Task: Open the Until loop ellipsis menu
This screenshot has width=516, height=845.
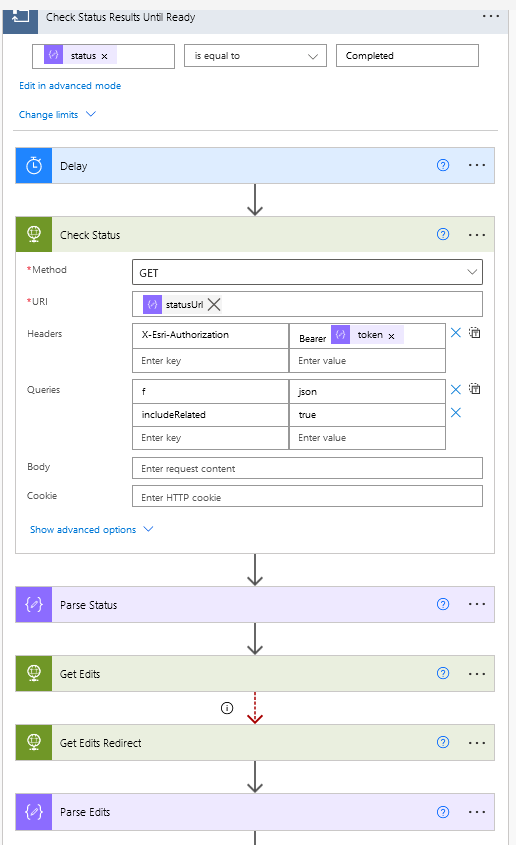Action: coord(491,17)
